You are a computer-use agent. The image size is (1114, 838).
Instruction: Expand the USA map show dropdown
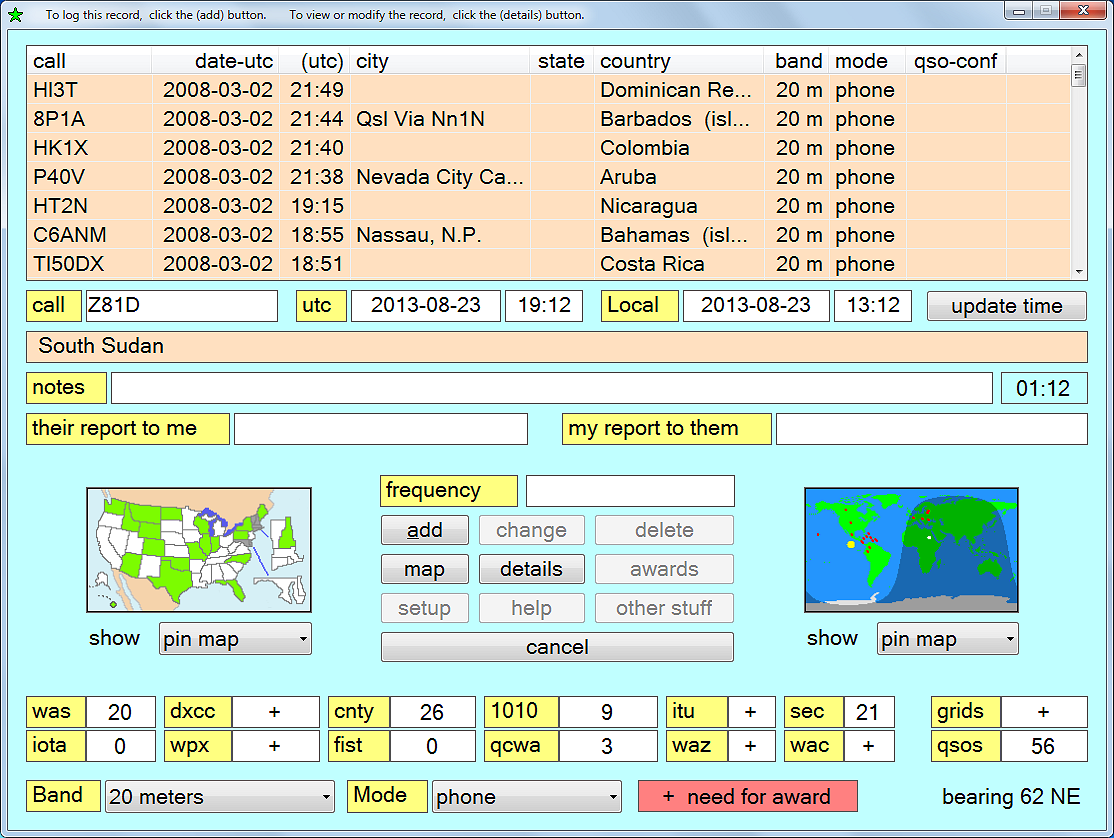pos(235,639)
